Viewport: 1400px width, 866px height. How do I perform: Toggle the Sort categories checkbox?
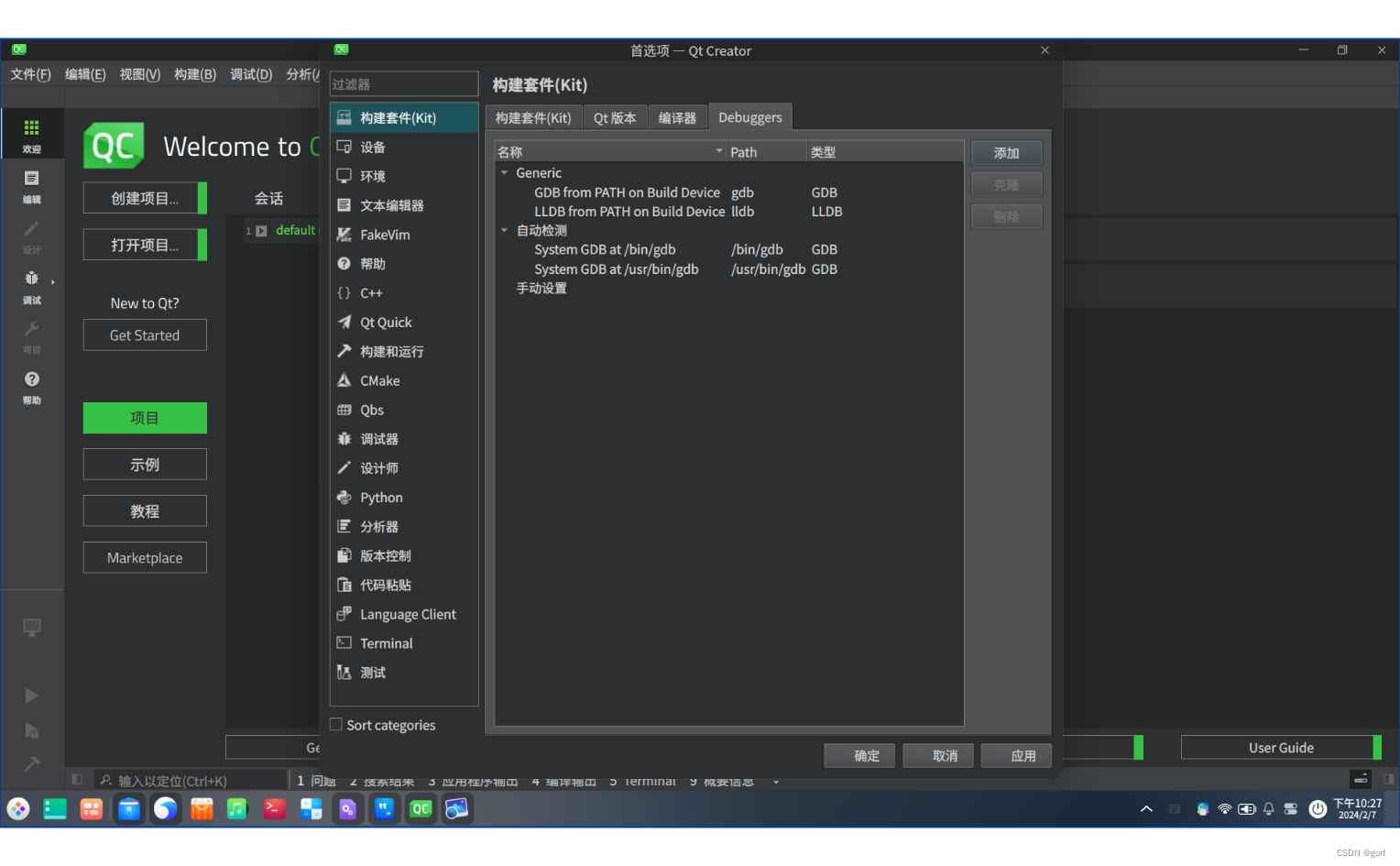(336, 725)
